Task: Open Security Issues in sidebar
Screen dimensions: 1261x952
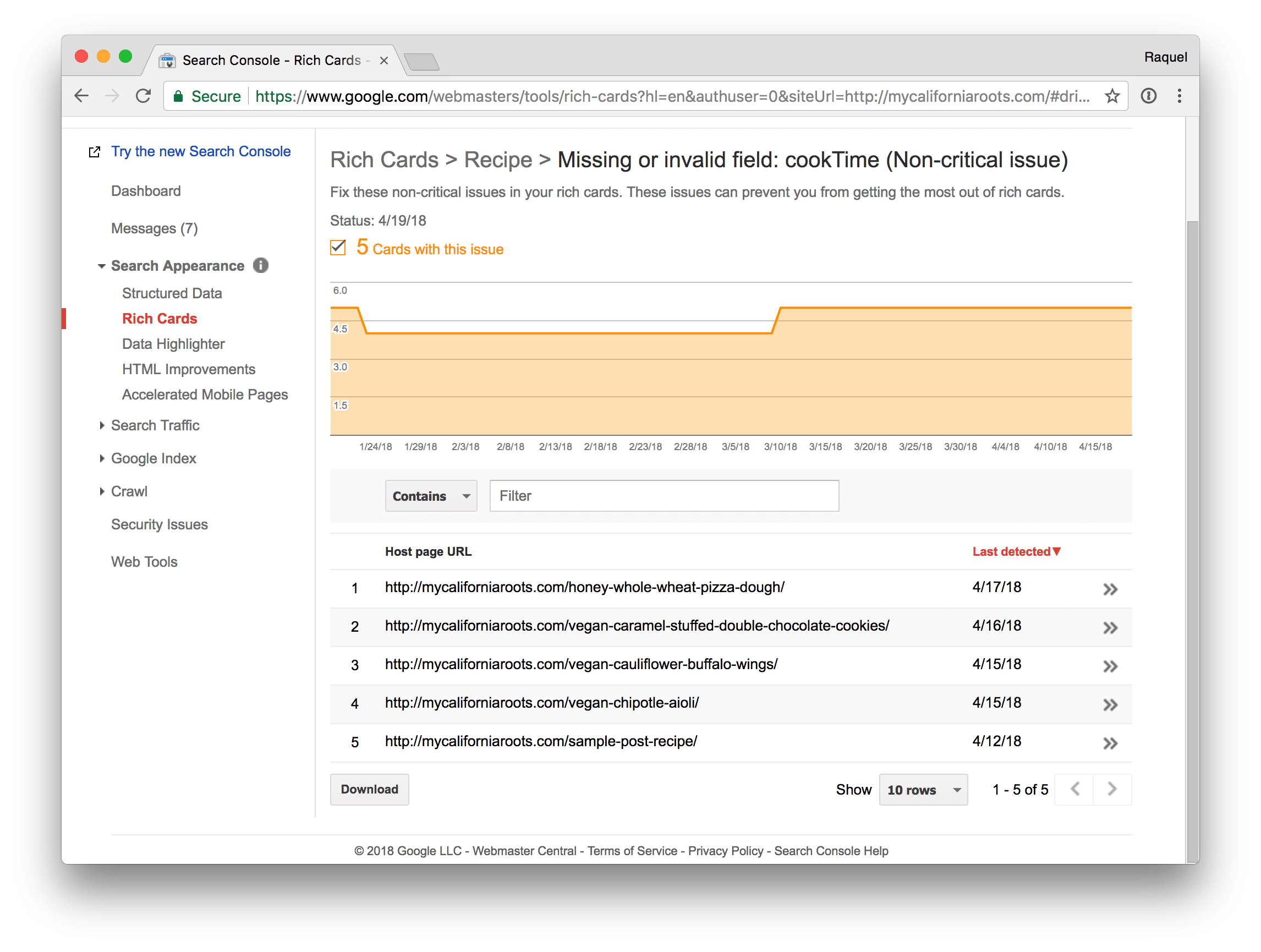Action: 160,524
